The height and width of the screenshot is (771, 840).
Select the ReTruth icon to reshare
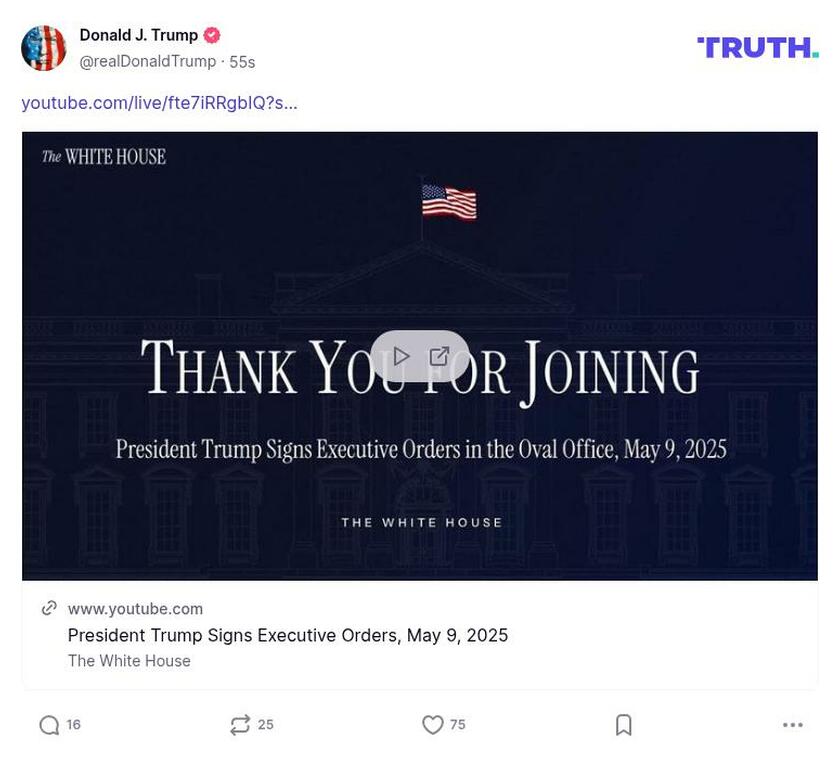(238, 724)
